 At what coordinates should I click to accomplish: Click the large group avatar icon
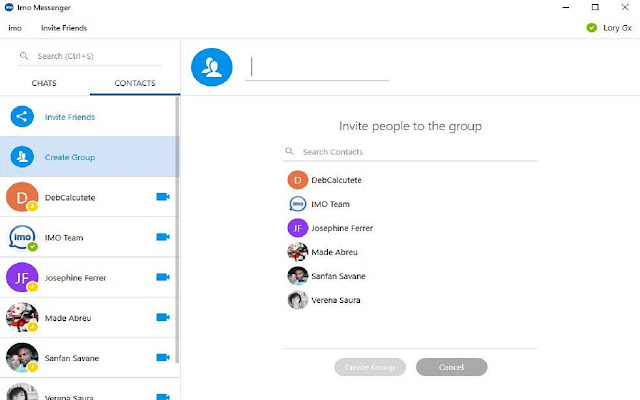coord(211,67)
